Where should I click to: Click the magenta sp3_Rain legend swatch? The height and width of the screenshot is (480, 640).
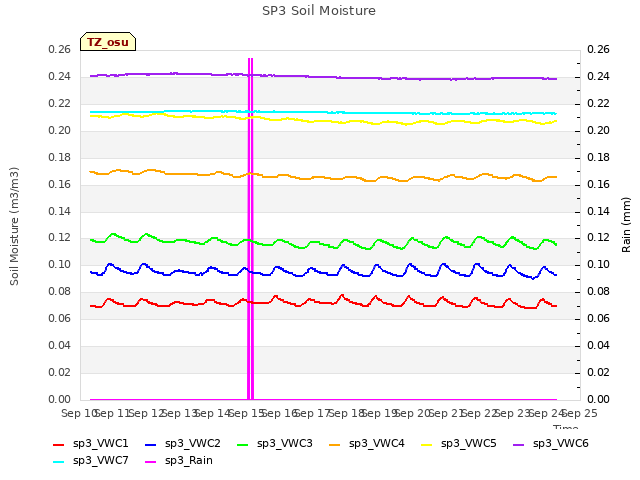(x=151, y=462)
